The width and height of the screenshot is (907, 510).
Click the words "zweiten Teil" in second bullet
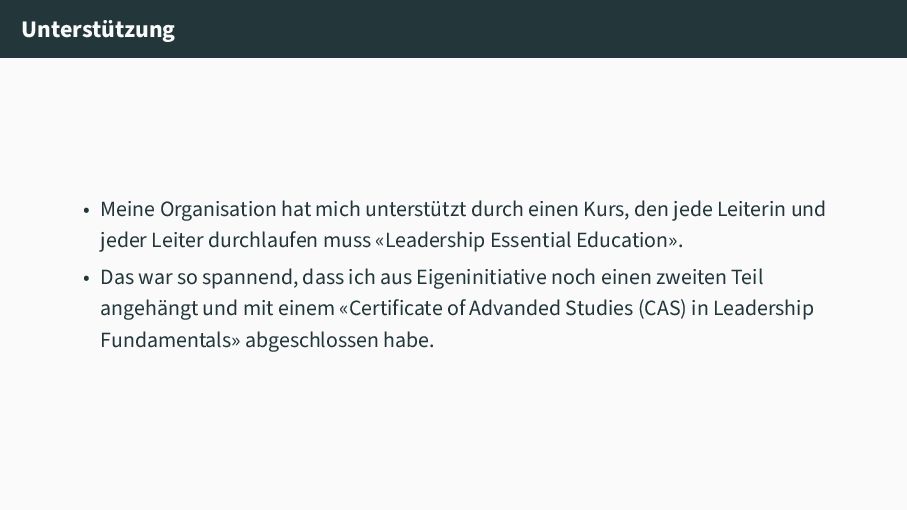coord(710,278)
